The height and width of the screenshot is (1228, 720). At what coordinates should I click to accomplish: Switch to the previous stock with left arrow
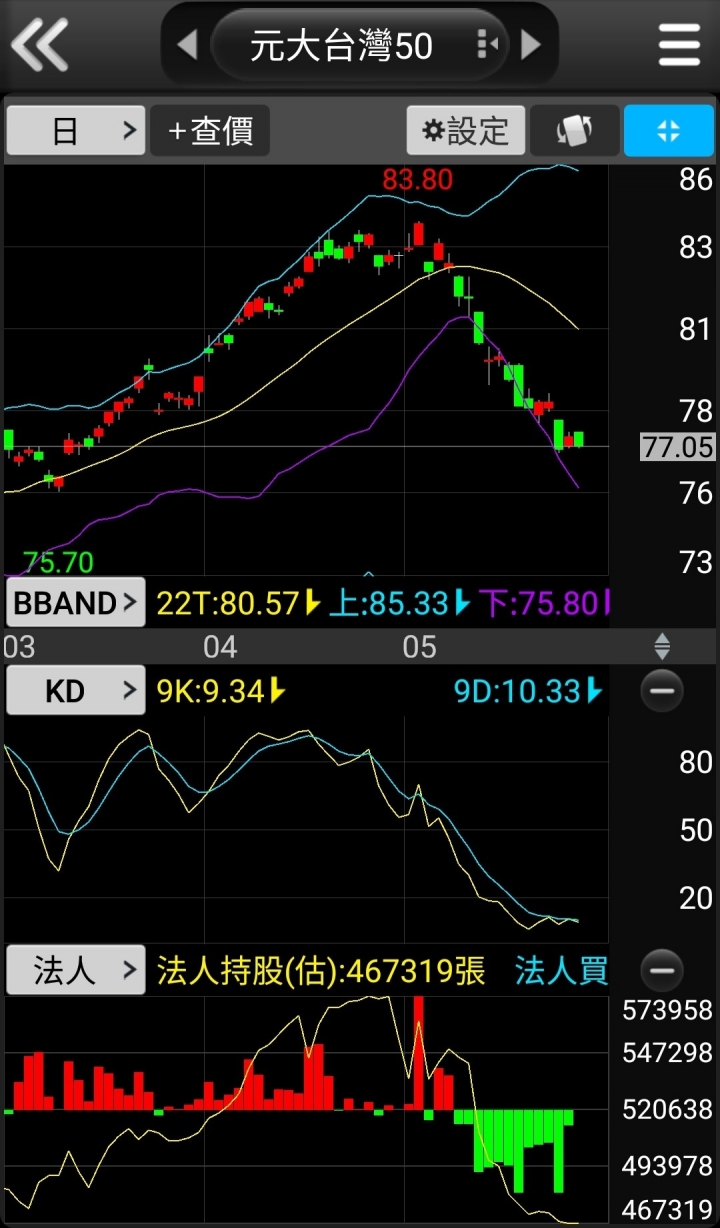pos(187,45)
